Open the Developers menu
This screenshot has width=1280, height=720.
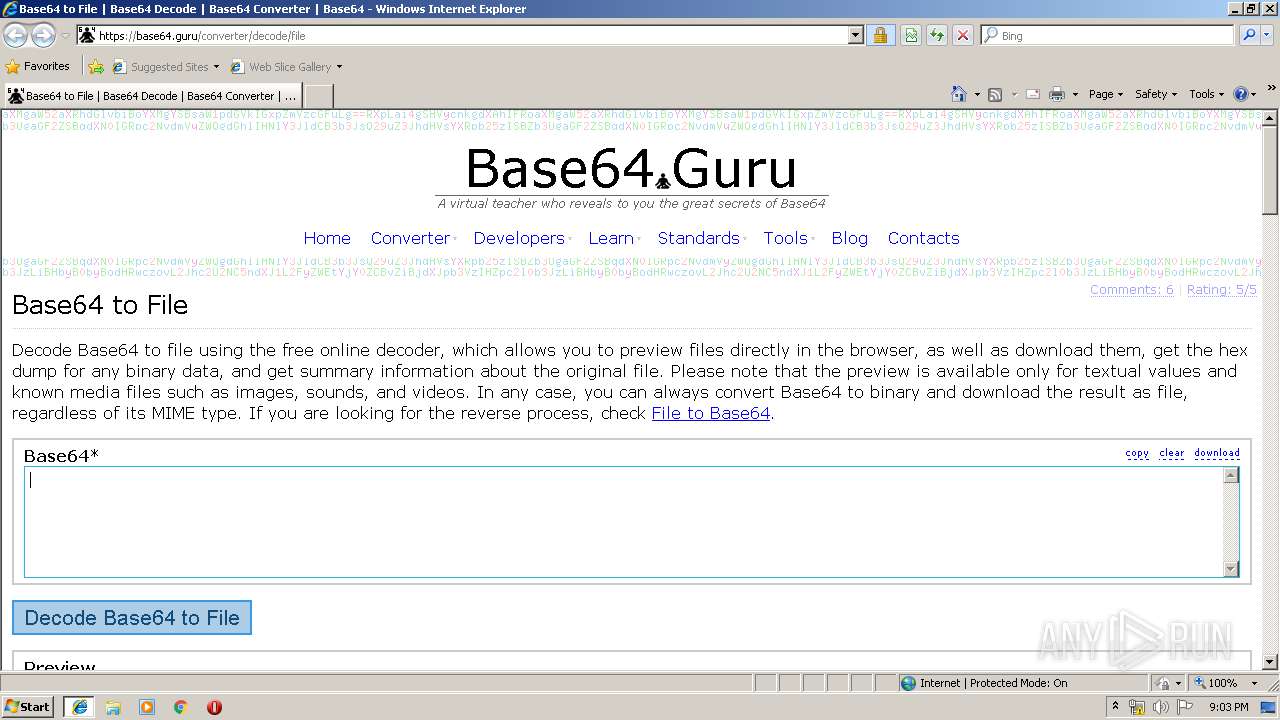coord(519,238)
